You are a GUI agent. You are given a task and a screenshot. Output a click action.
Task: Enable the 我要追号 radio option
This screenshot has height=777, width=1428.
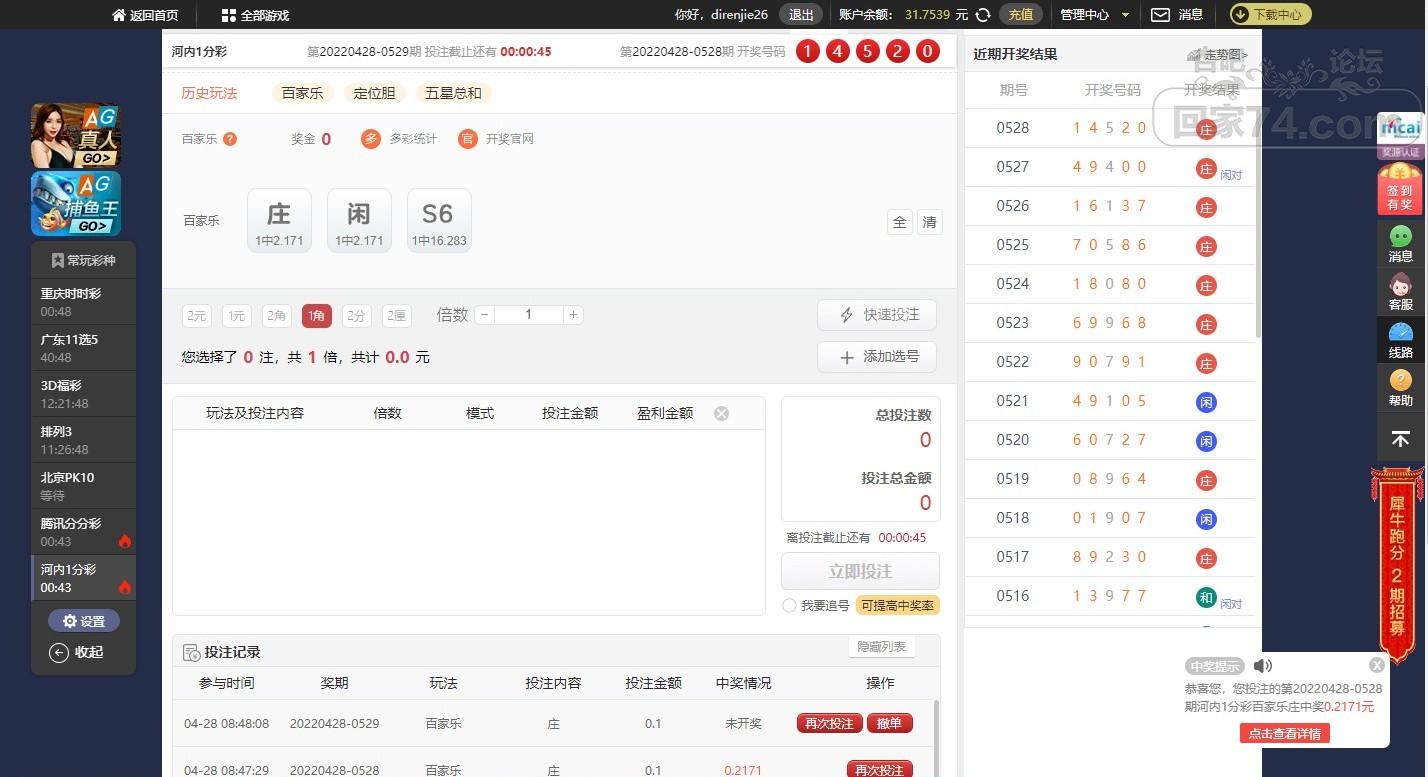pyautogui.click(x=790, y=605)
